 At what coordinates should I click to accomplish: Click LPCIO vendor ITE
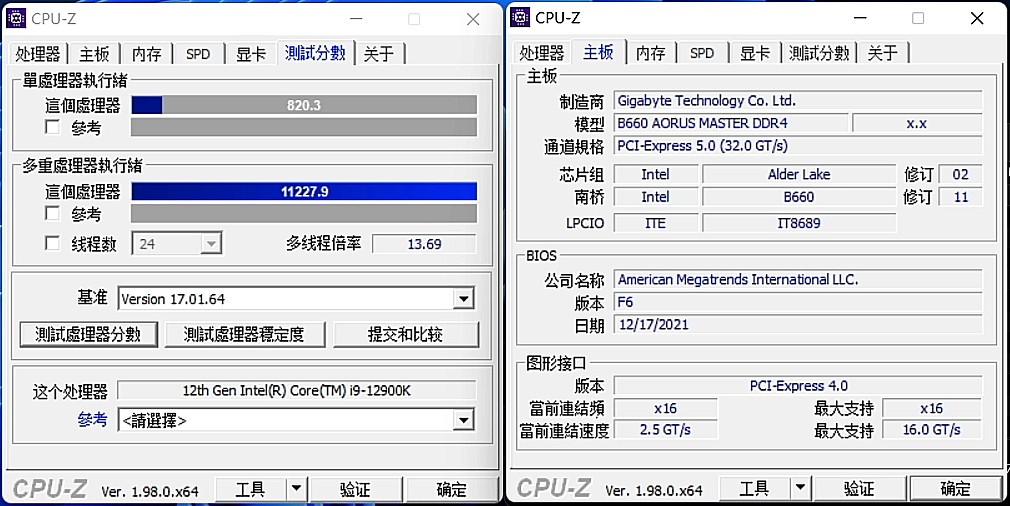pyautogui.click(x=656, y=223)
